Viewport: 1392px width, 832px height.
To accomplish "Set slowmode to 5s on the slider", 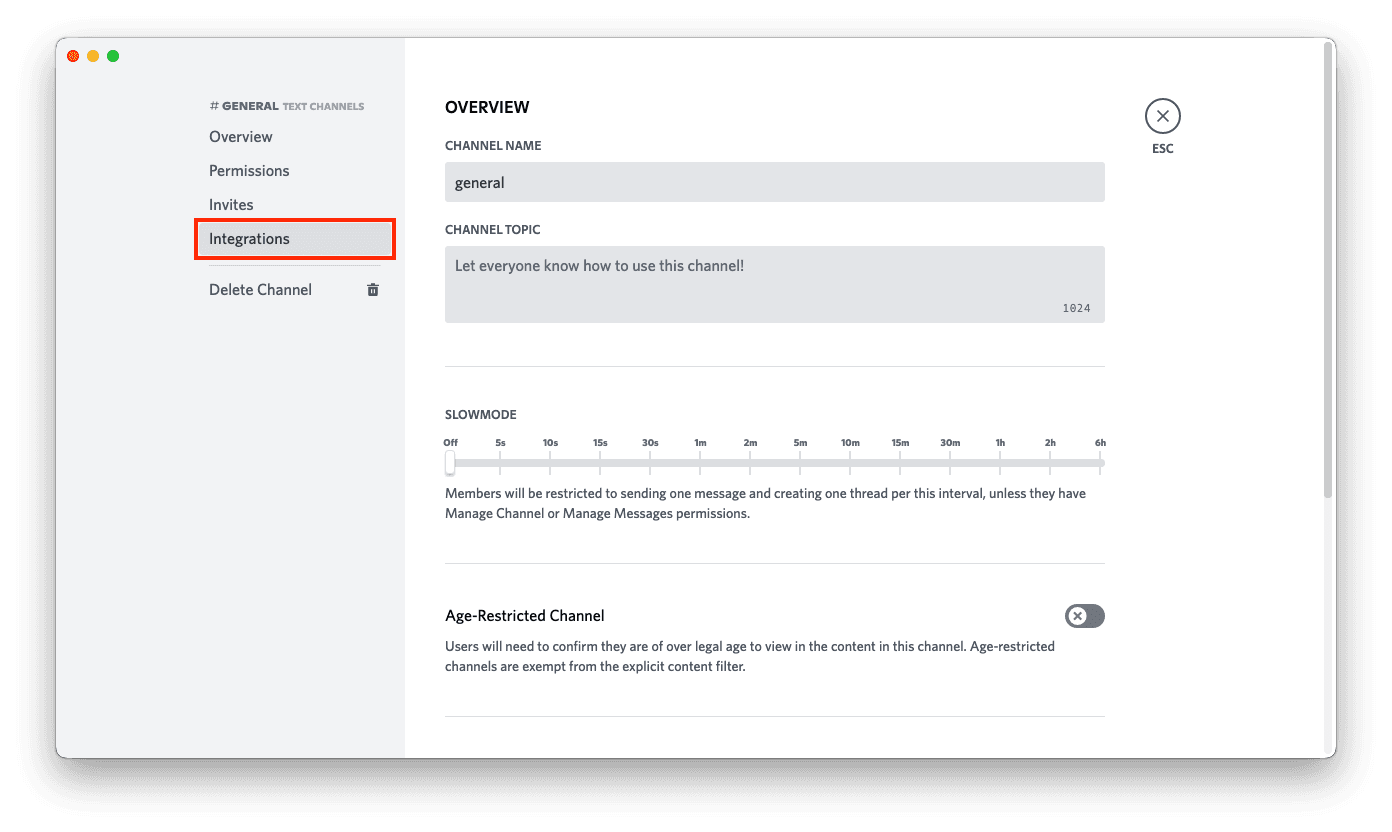I will (x=500, y=462).
